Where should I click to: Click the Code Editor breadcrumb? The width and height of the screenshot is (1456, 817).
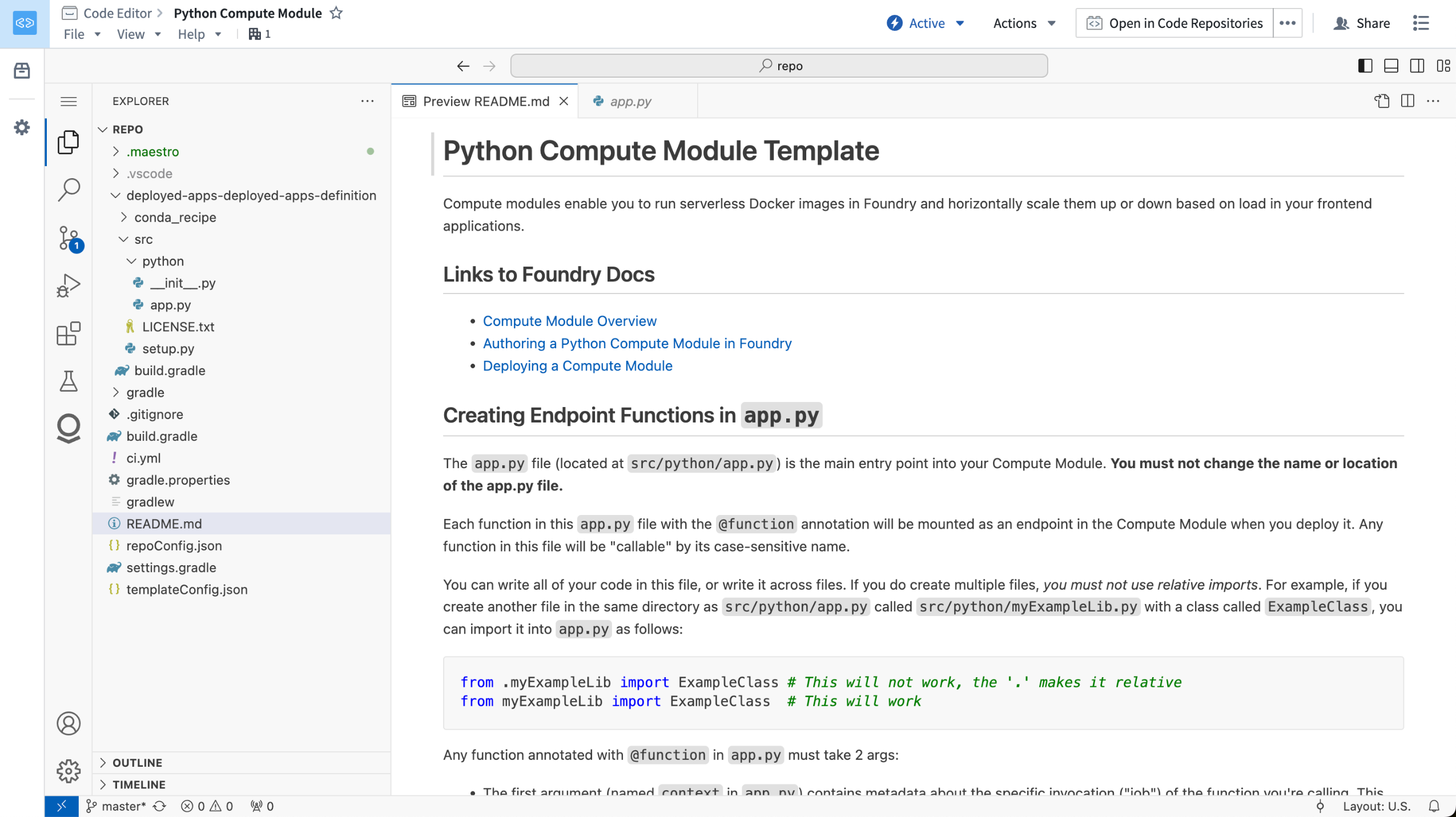tap(117, 13)
